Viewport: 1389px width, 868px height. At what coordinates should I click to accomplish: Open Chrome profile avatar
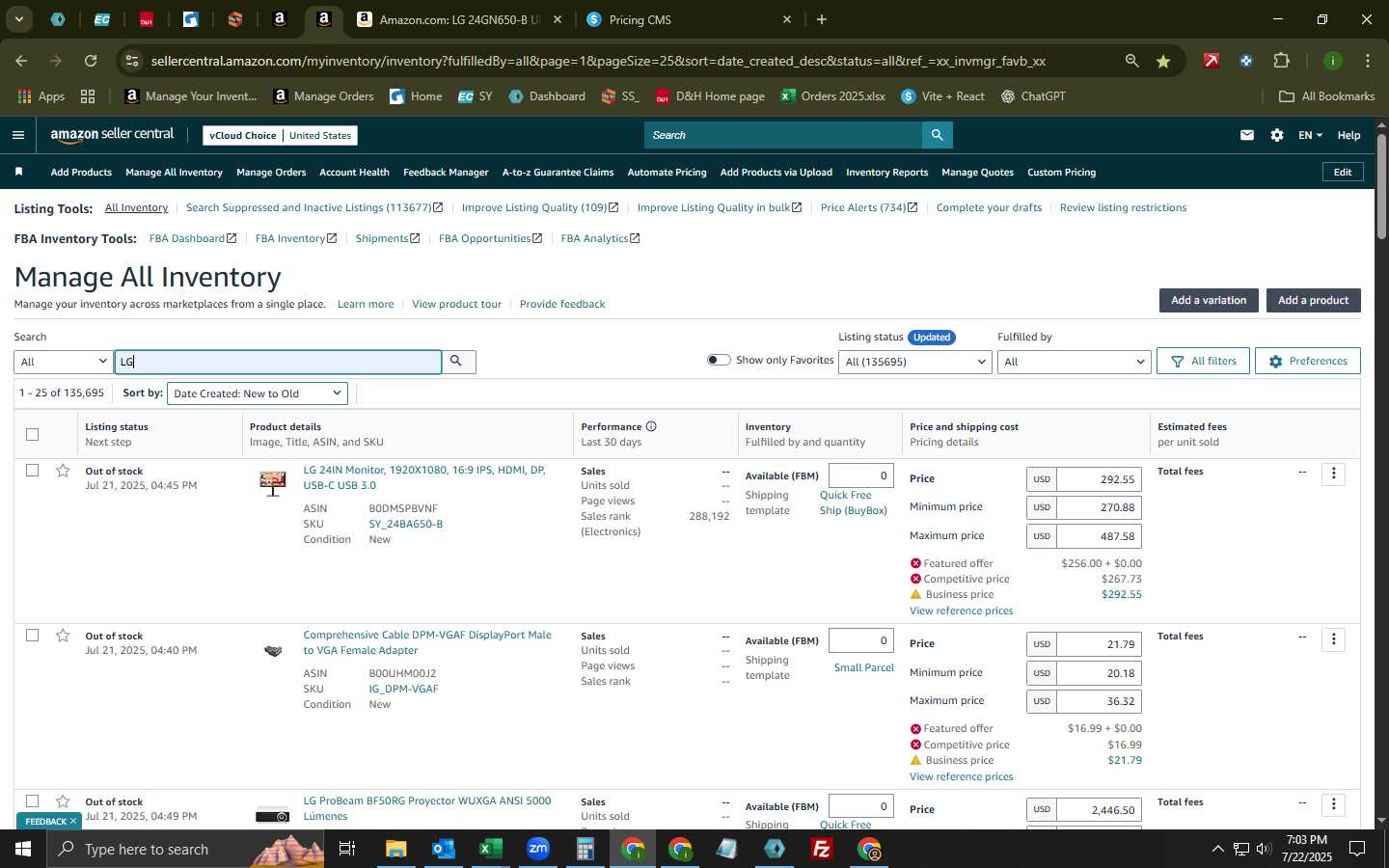[x=1332, y=61]
